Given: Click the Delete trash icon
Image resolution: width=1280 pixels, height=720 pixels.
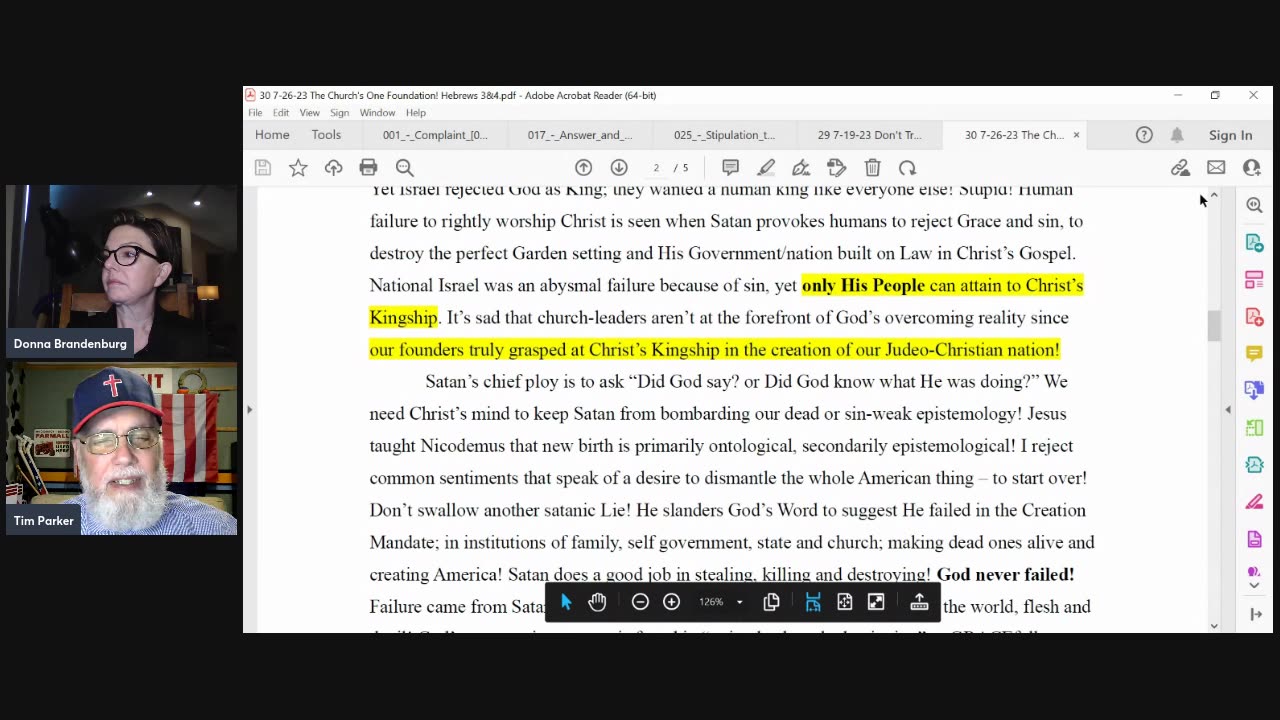Looking at the screenshot, I should coord(872,168).
